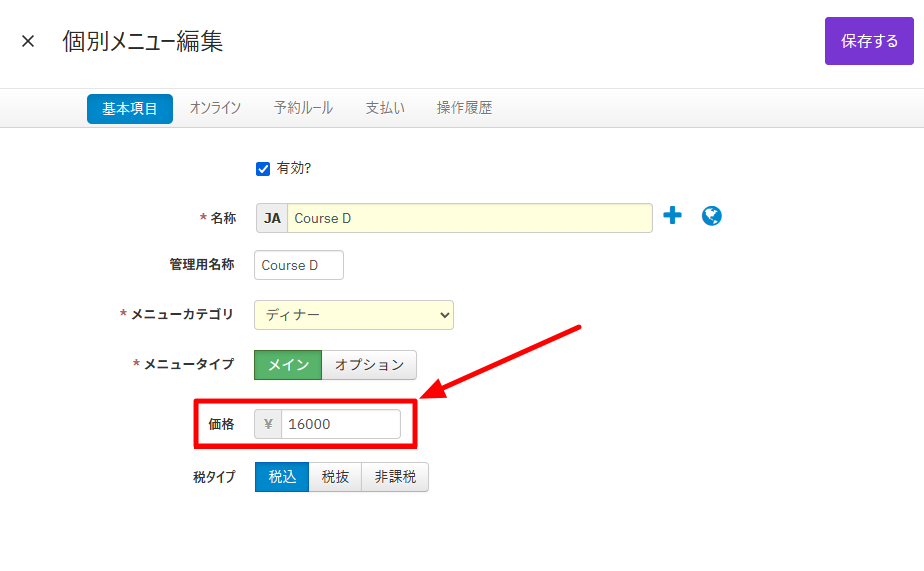Click the 個別メニュー編集 heading
The height and width of the screenshot is (571, 924).
[x=143, y=41]
